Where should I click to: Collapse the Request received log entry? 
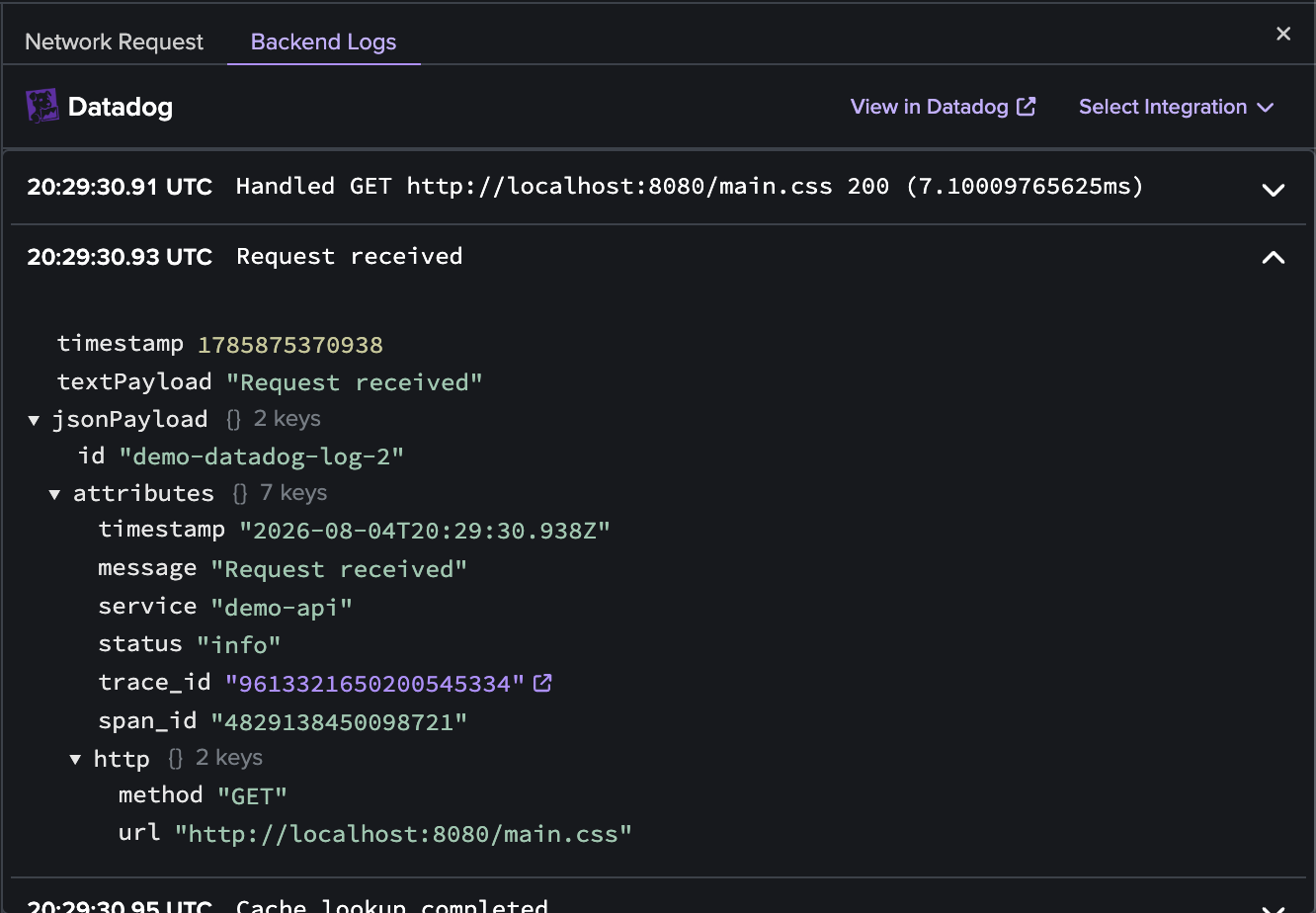pyautogui.click(x=1274, y=258)
